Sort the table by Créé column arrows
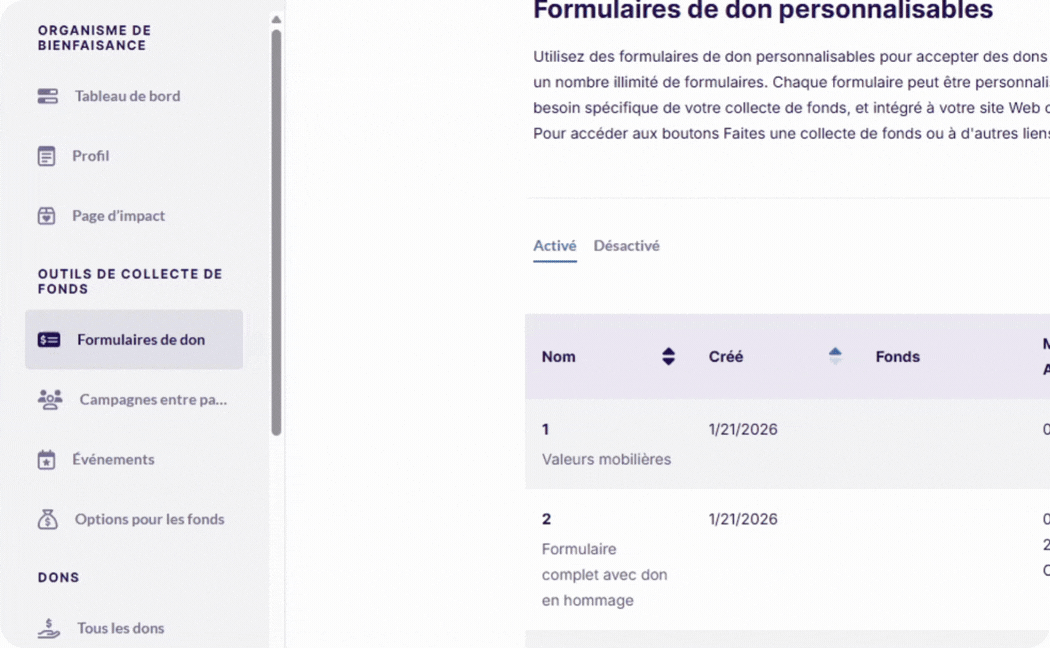1050x648 pixels. pyautogui.click(x=835, y=357)
